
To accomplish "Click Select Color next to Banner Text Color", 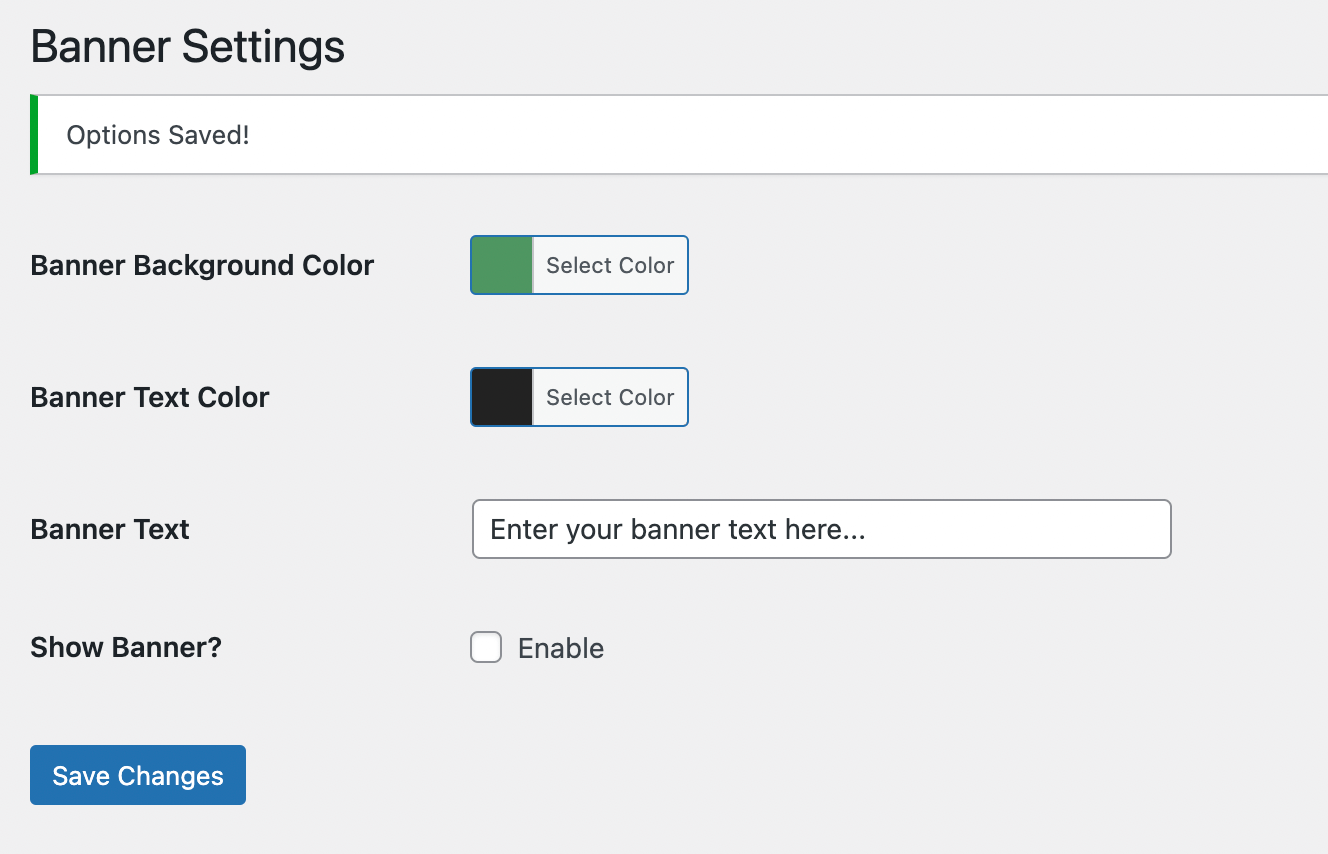I will click(610, 397).
